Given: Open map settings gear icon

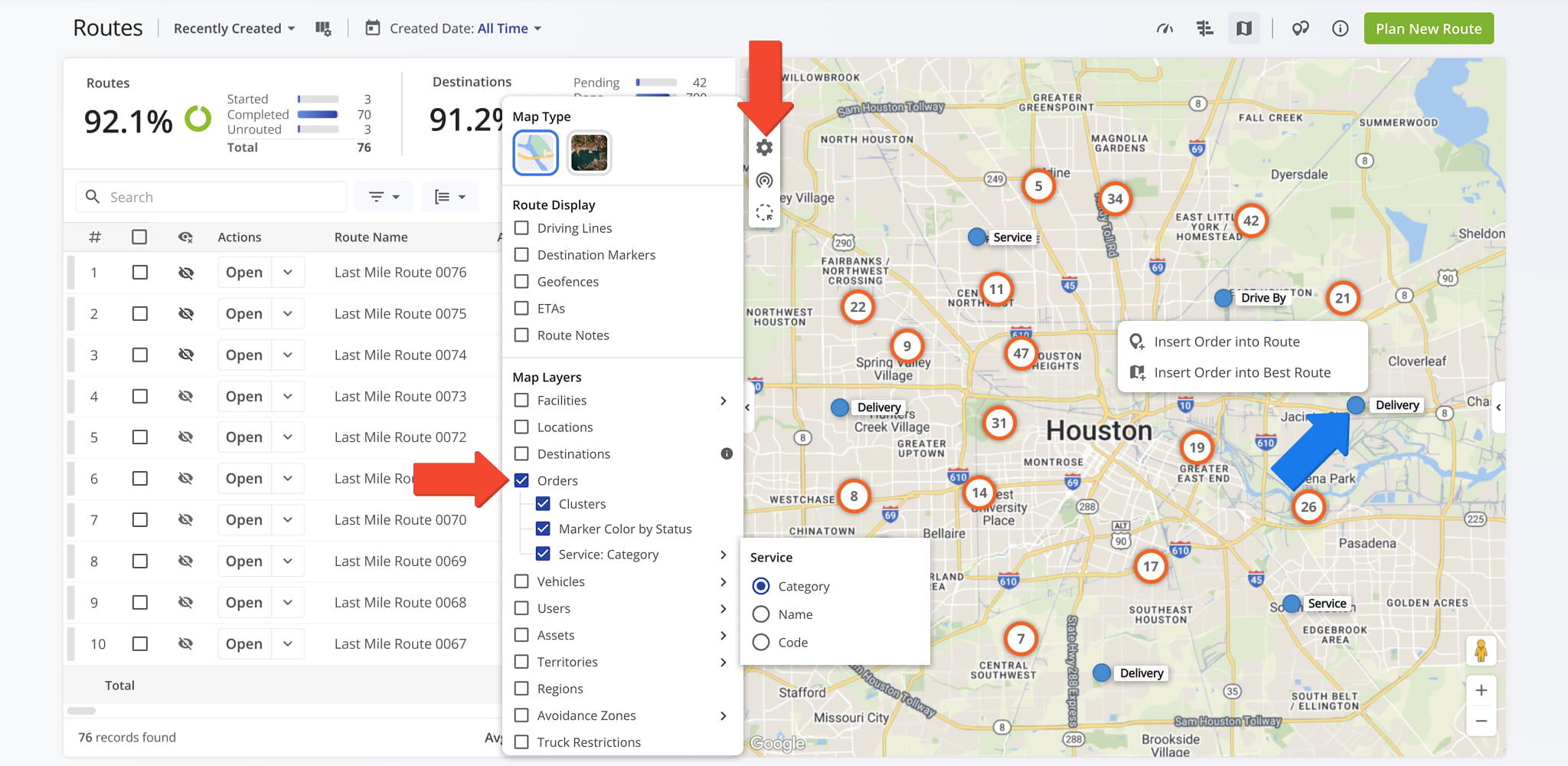Looking at the screenshot, I should pyautogui.click(x=764, y=148).
